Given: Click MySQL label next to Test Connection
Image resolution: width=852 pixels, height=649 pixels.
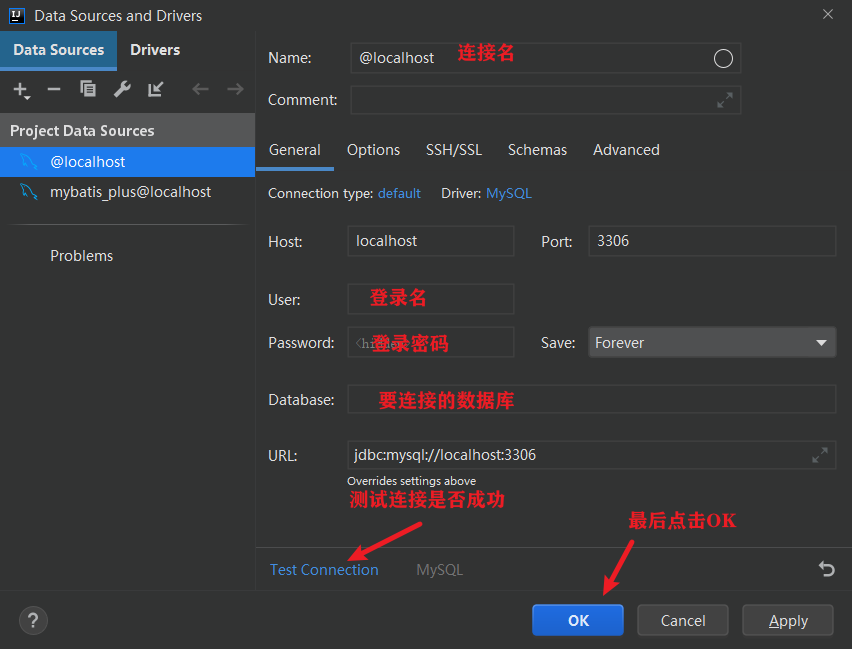Looking at the screenshot, I should [439, 570].
